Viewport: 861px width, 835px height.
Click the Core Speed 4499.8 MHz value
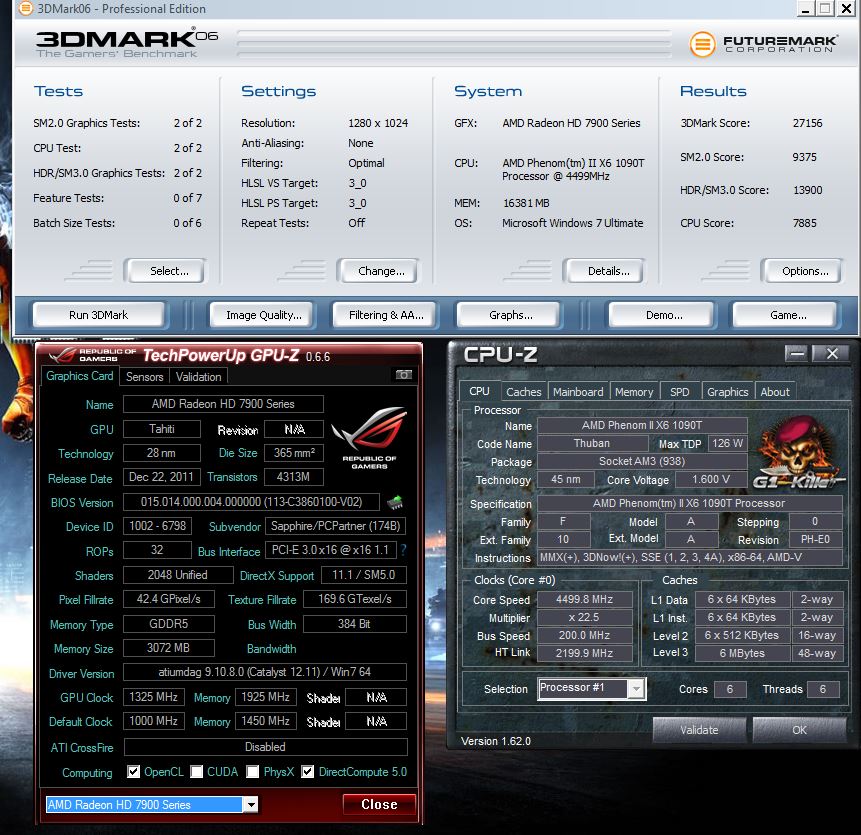coord(584,599)
